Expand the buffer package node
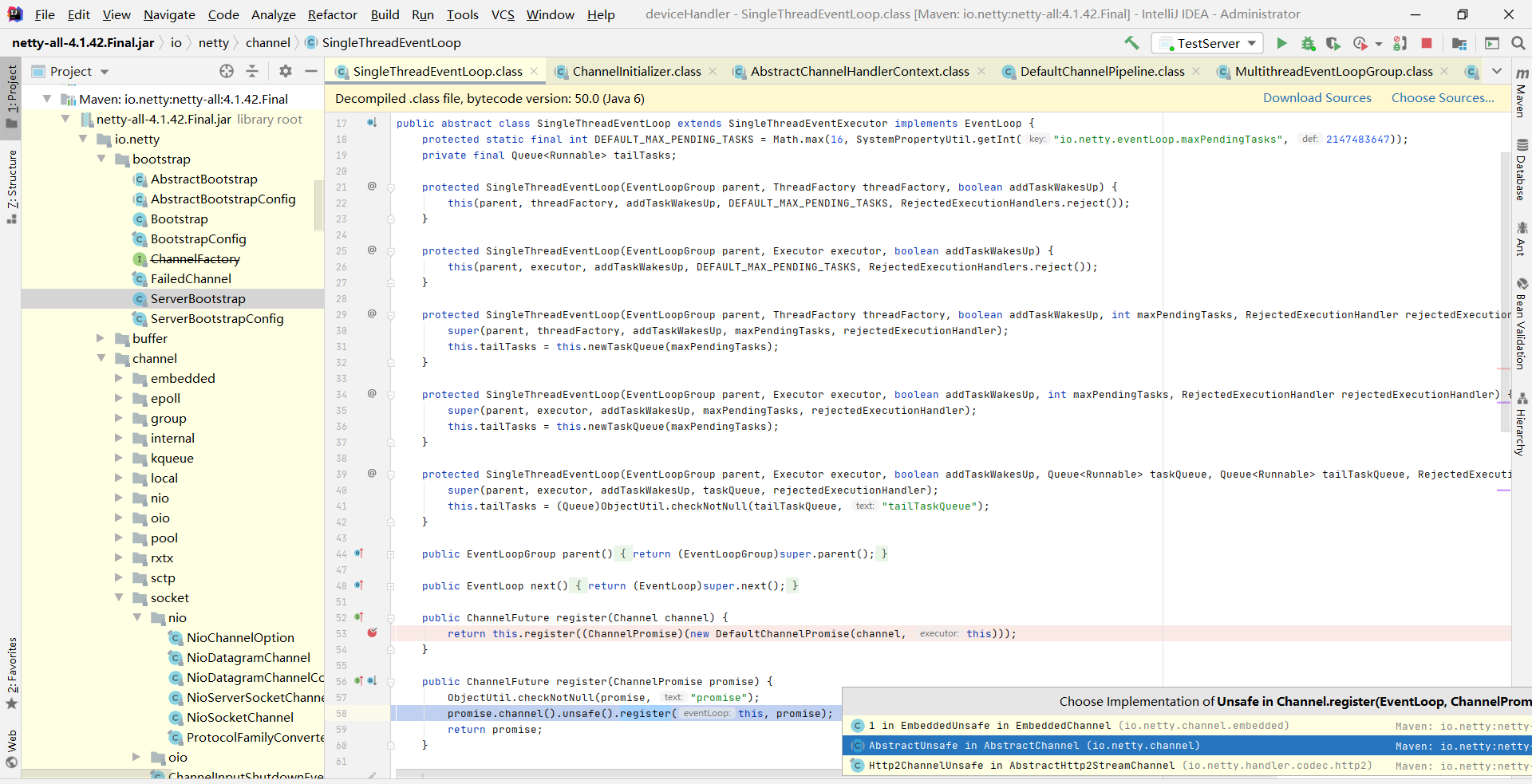 coord(101,338)
